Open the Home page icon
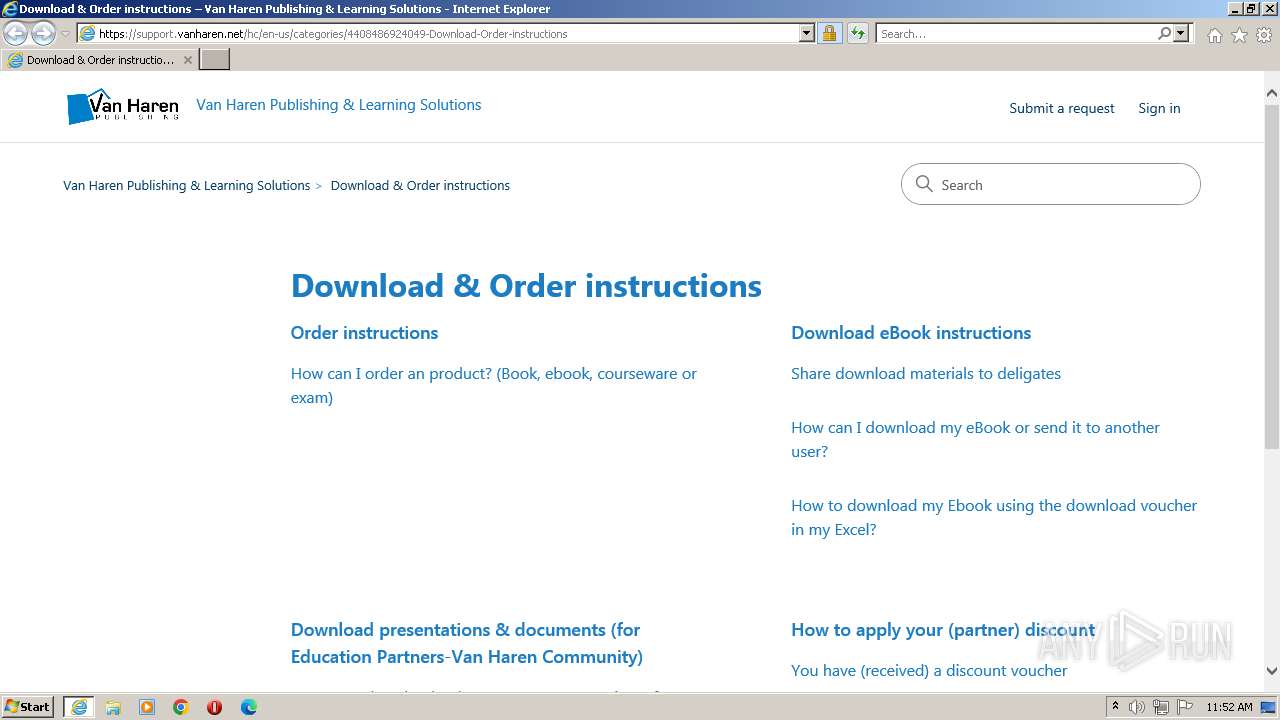1280x720 pixels. [x=1214, y=35]
